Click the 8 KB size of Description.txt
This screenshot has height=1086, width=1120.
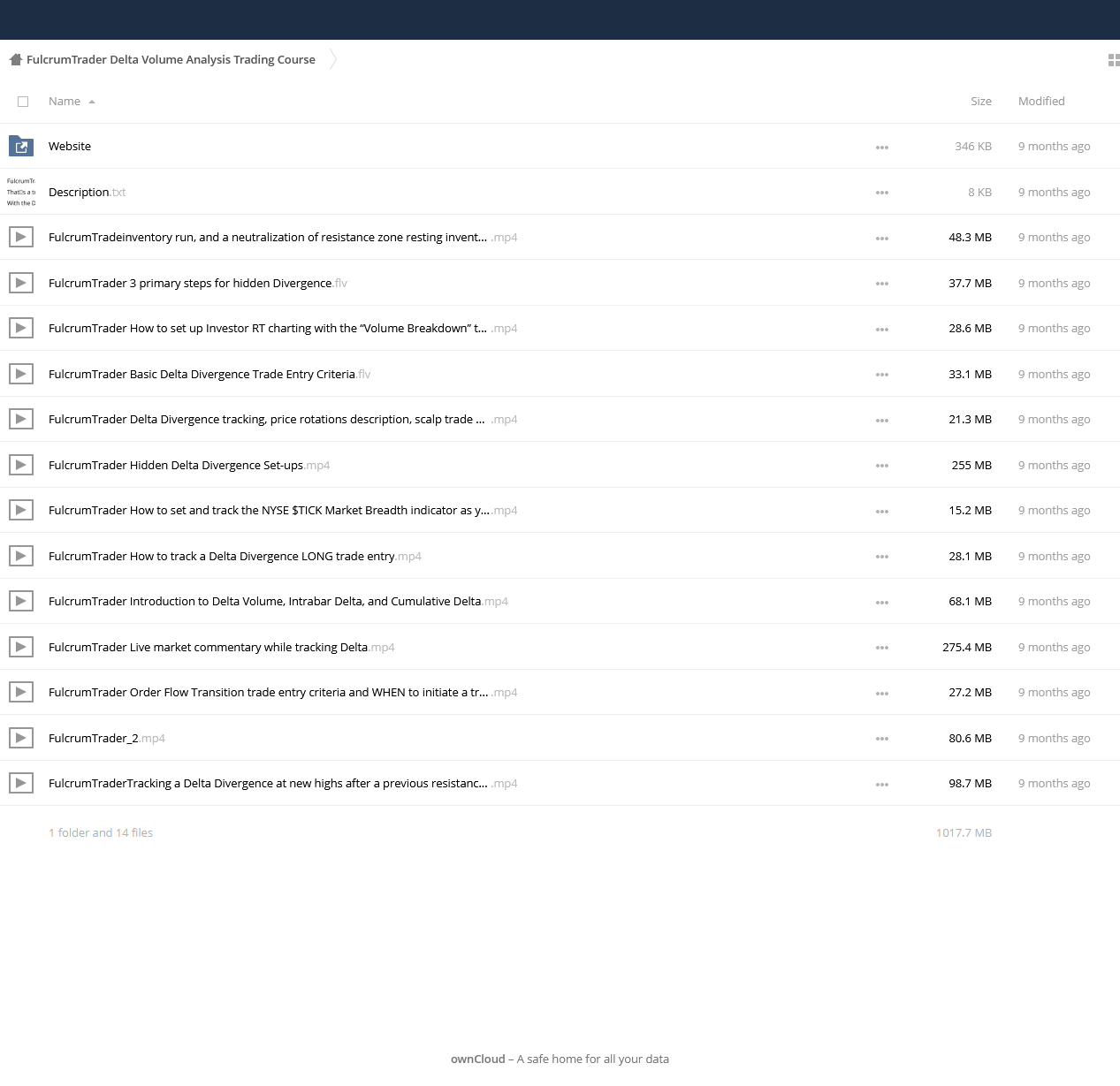pyautogui.click(x=979, y=193)
